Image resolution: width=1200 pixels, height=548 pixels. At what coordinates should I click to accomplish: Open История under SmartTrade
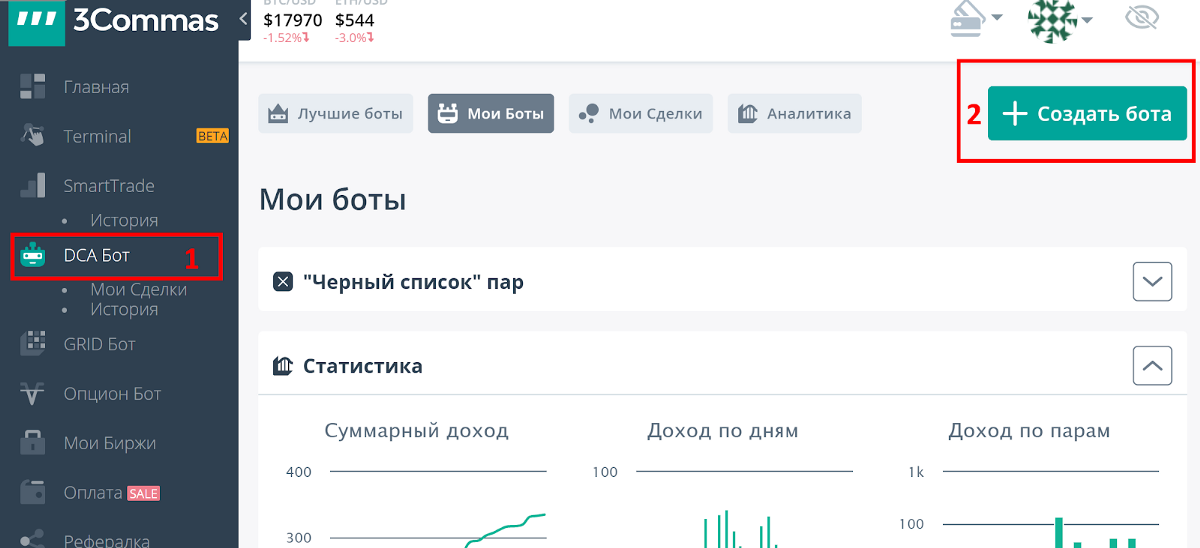pos(124,220)
